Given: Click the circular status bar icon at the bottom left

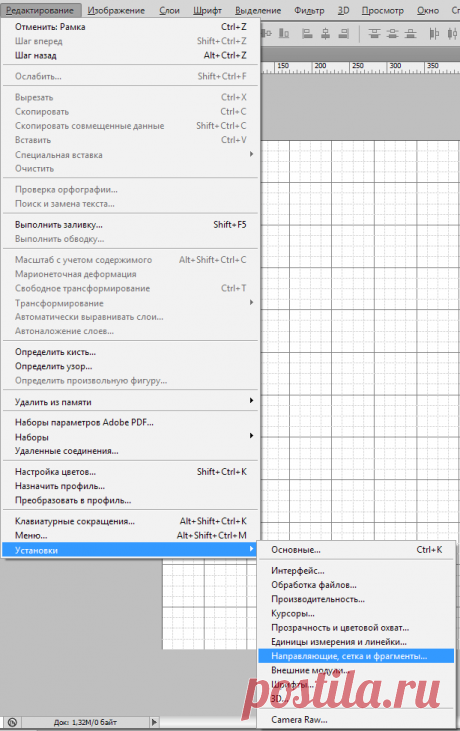Looking at the screenshot, I should 12,722.
